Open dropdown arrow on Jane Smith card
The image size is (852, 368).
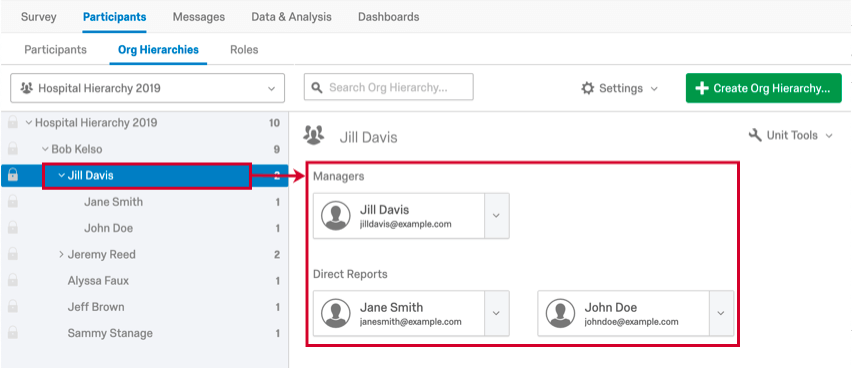pyautogui.click(x=496, y=313)
